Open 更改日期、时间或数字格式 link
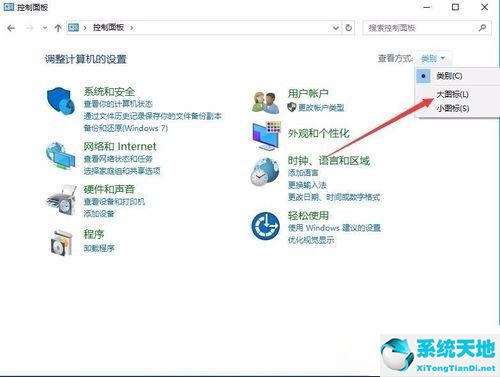 tap(334, 197)
